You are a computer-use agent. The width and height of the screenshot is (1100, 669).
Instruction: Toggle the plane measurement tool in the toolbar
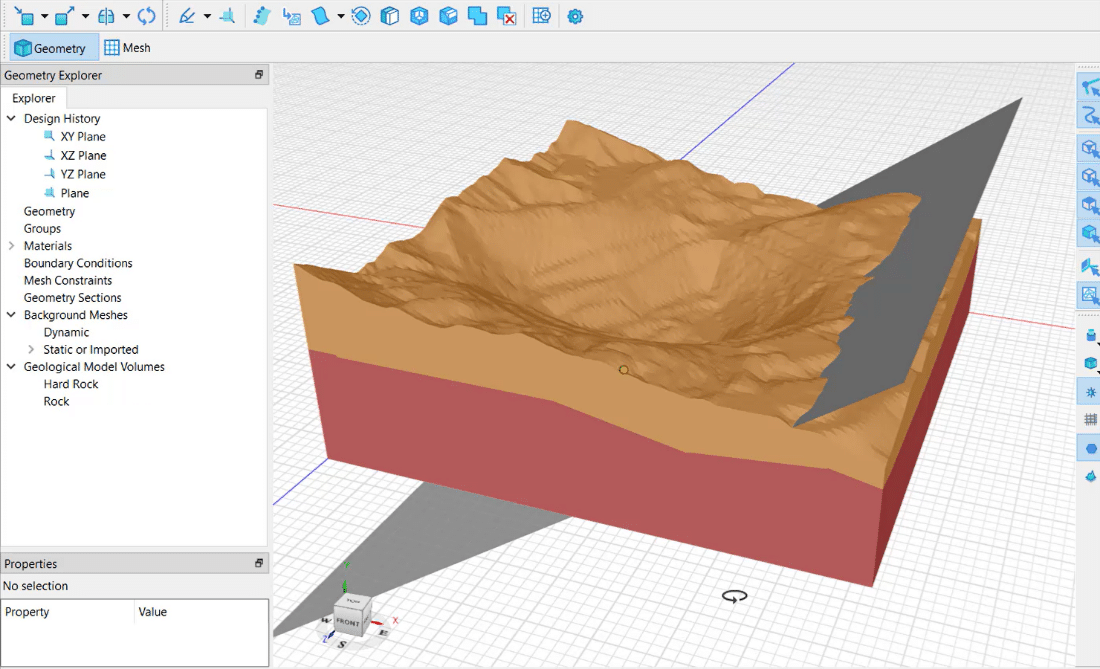click(228, 15)
